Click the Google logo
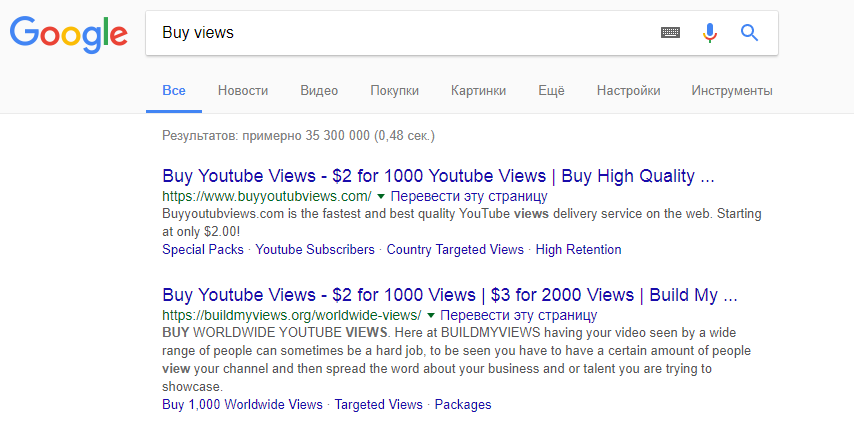The height and width of the screenshot is (421, 854). click(x=69, y=34)
